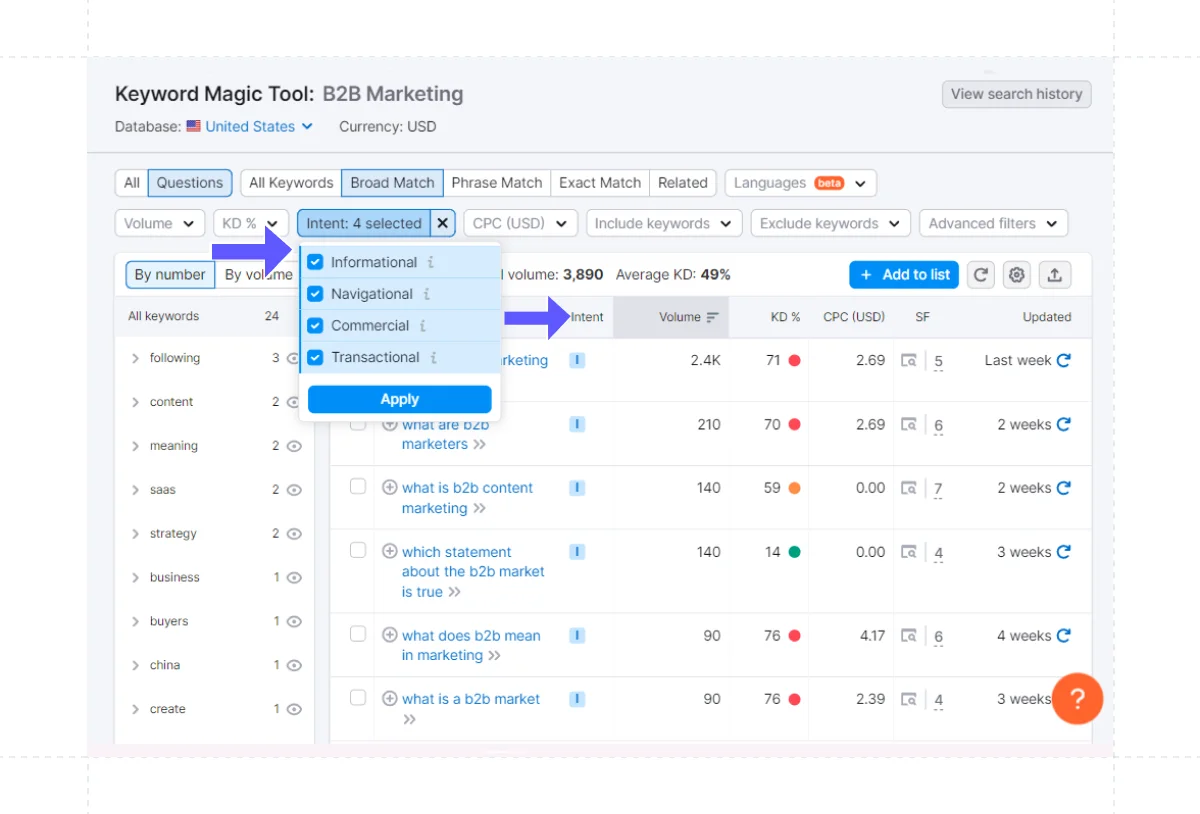
Task: Switch to the Phrase Match tab
Action: pos(497,183)
